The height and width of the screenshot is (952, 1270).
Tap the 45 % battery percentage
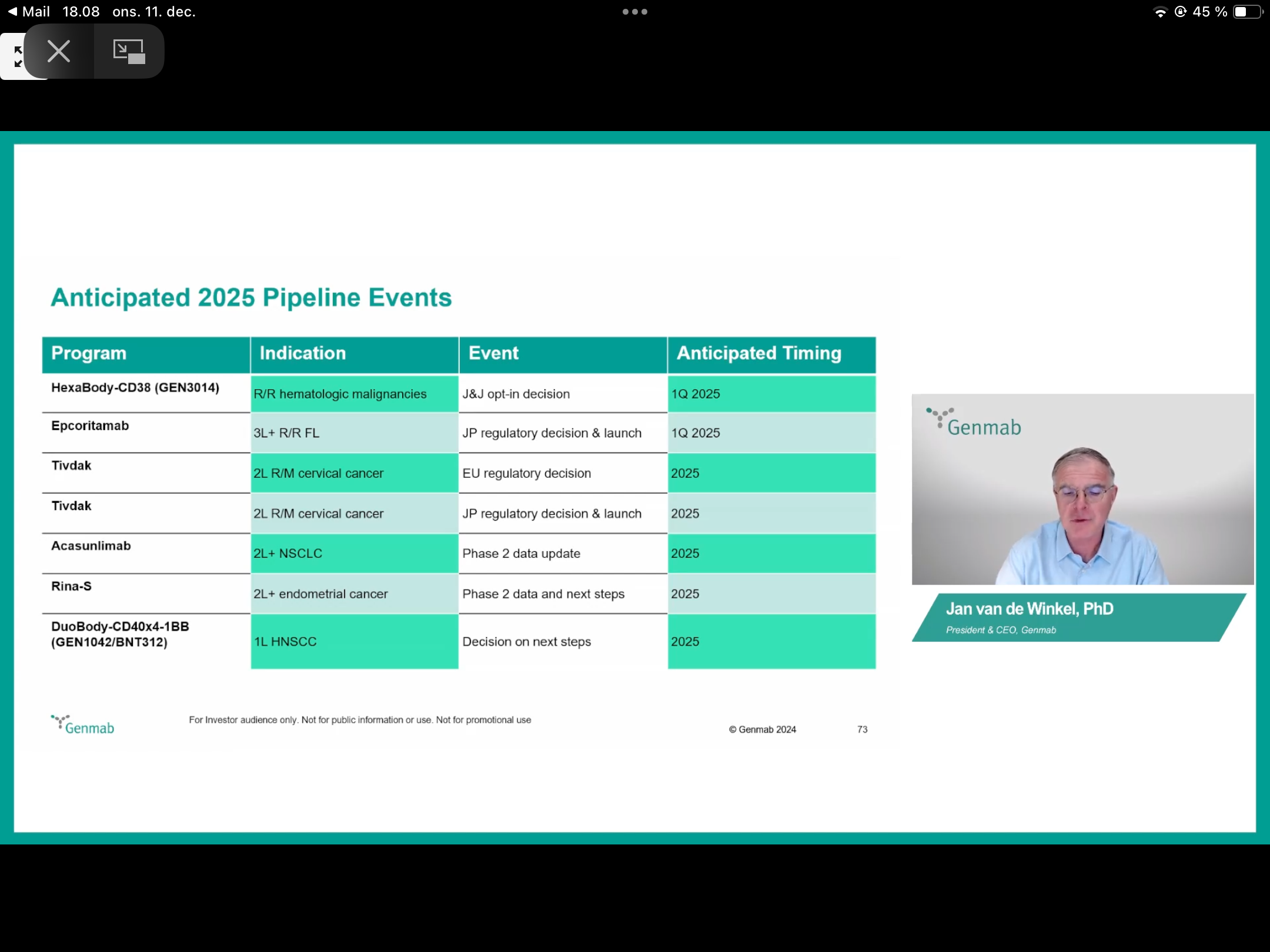click(x=1210, y=12)
